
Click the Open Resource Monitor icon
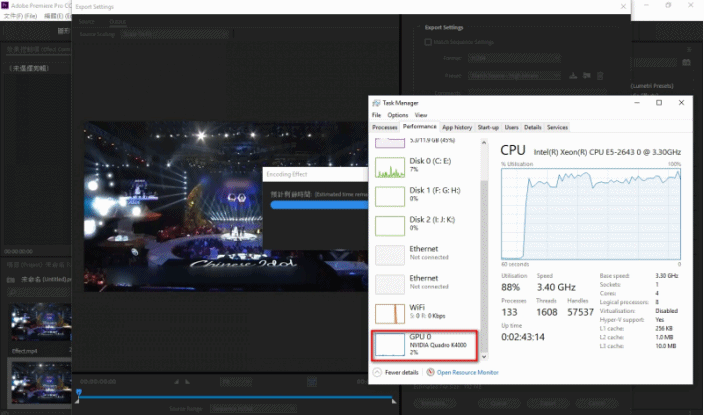[x=430, y=372]
